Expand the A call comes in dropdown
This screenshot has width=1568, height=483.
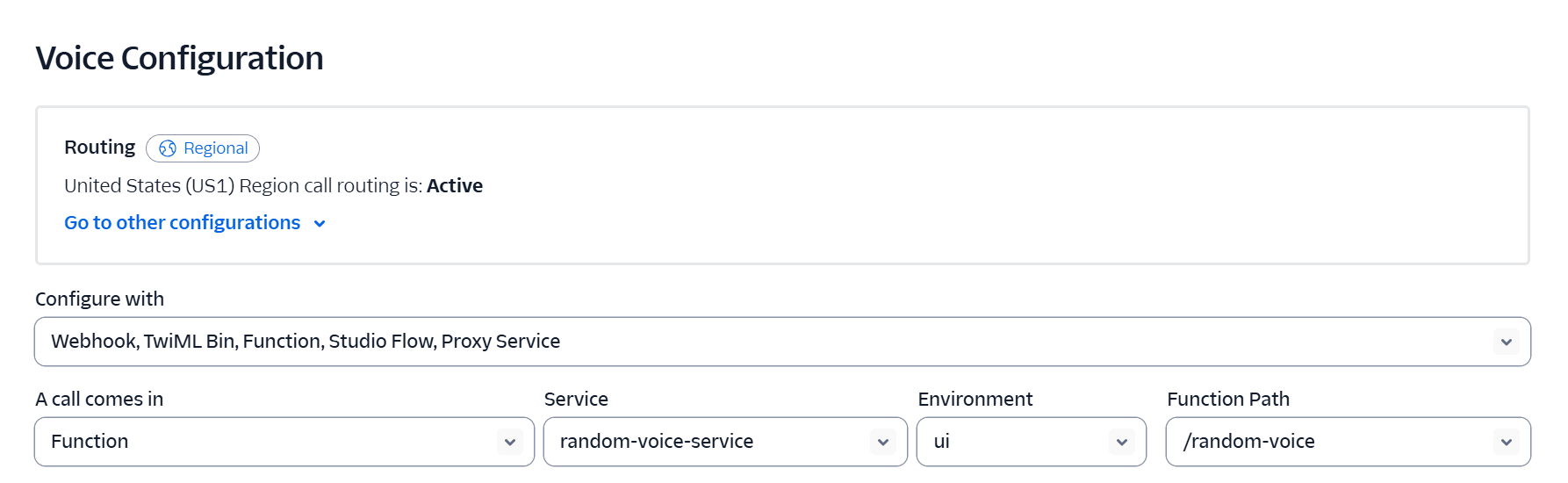pyautogui.click(x=263, y=442)
